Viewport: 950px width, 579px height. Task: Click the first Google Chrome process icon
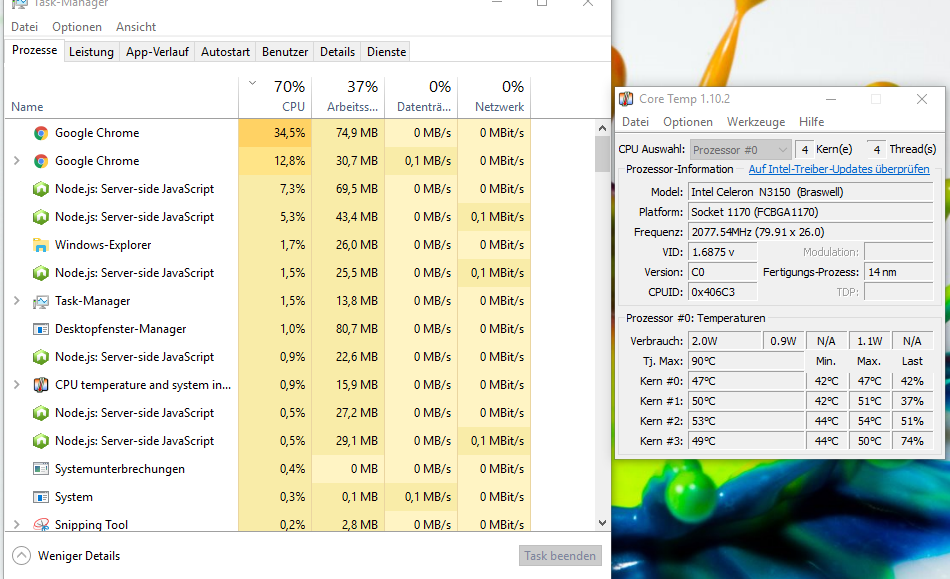[x=41, y=133]
